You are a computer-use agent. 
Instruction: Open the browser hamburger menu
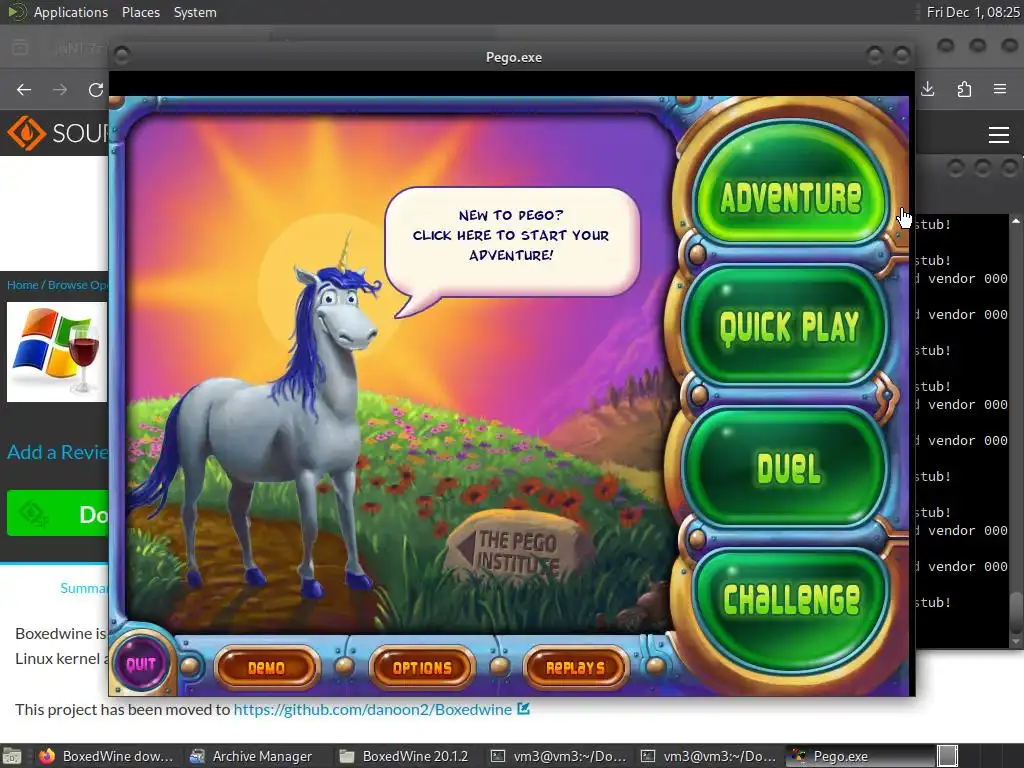1000,89
